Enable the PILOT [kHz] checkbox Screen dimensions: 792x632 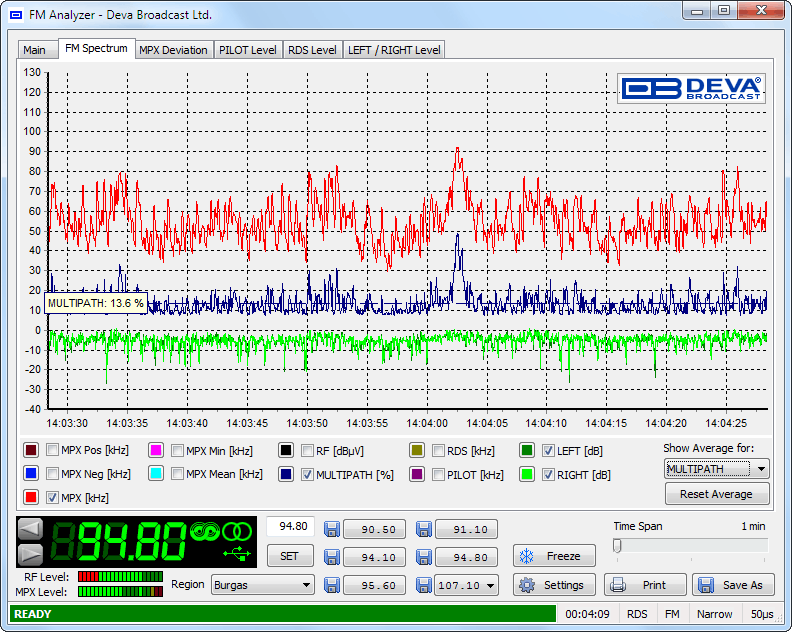438,474
